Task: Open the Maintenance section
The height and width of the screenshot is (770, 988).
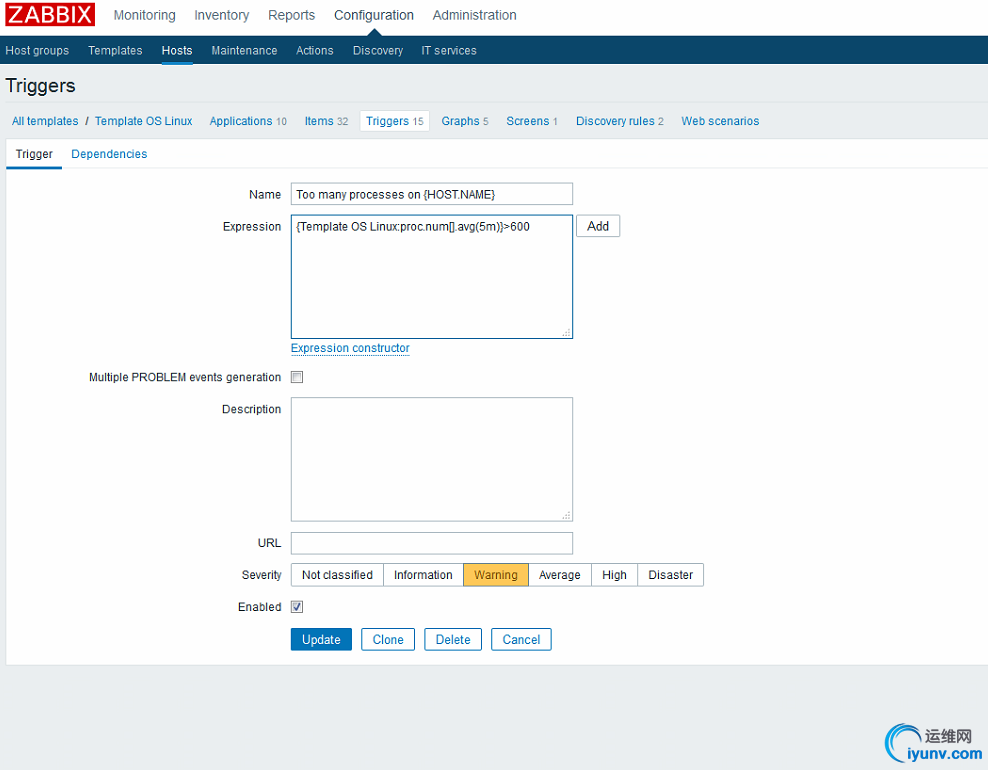Action: (244, 50)
